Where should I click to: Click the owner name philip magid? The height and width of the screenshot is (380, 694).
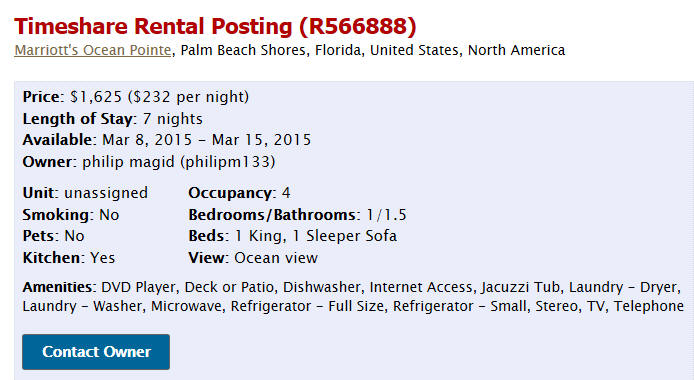[x=128, y=161]
